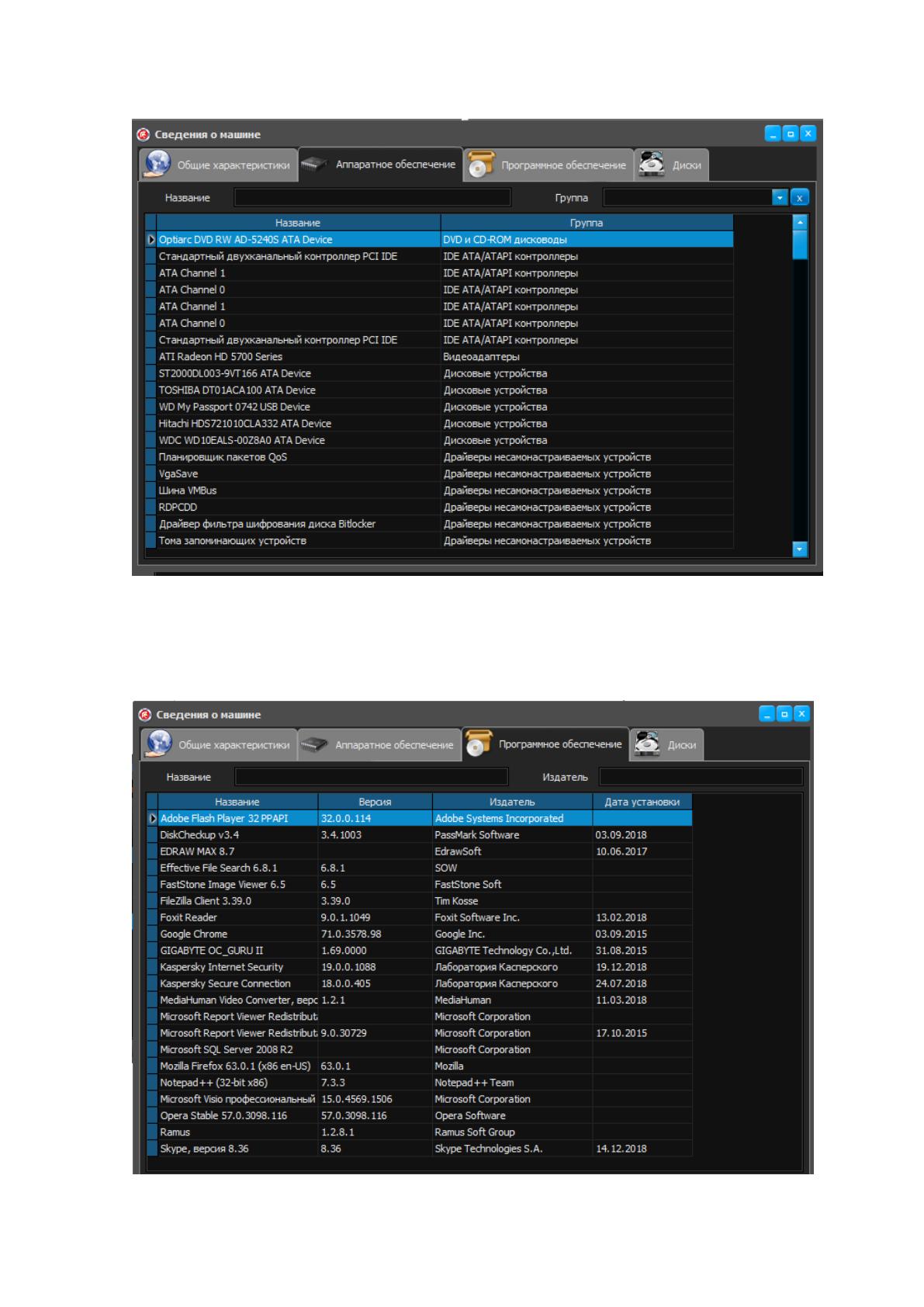Click CD box icon on upper Программное обеспечение tab
The width and height of the screenshot is (924, 1307).
[x=481, y=165]
